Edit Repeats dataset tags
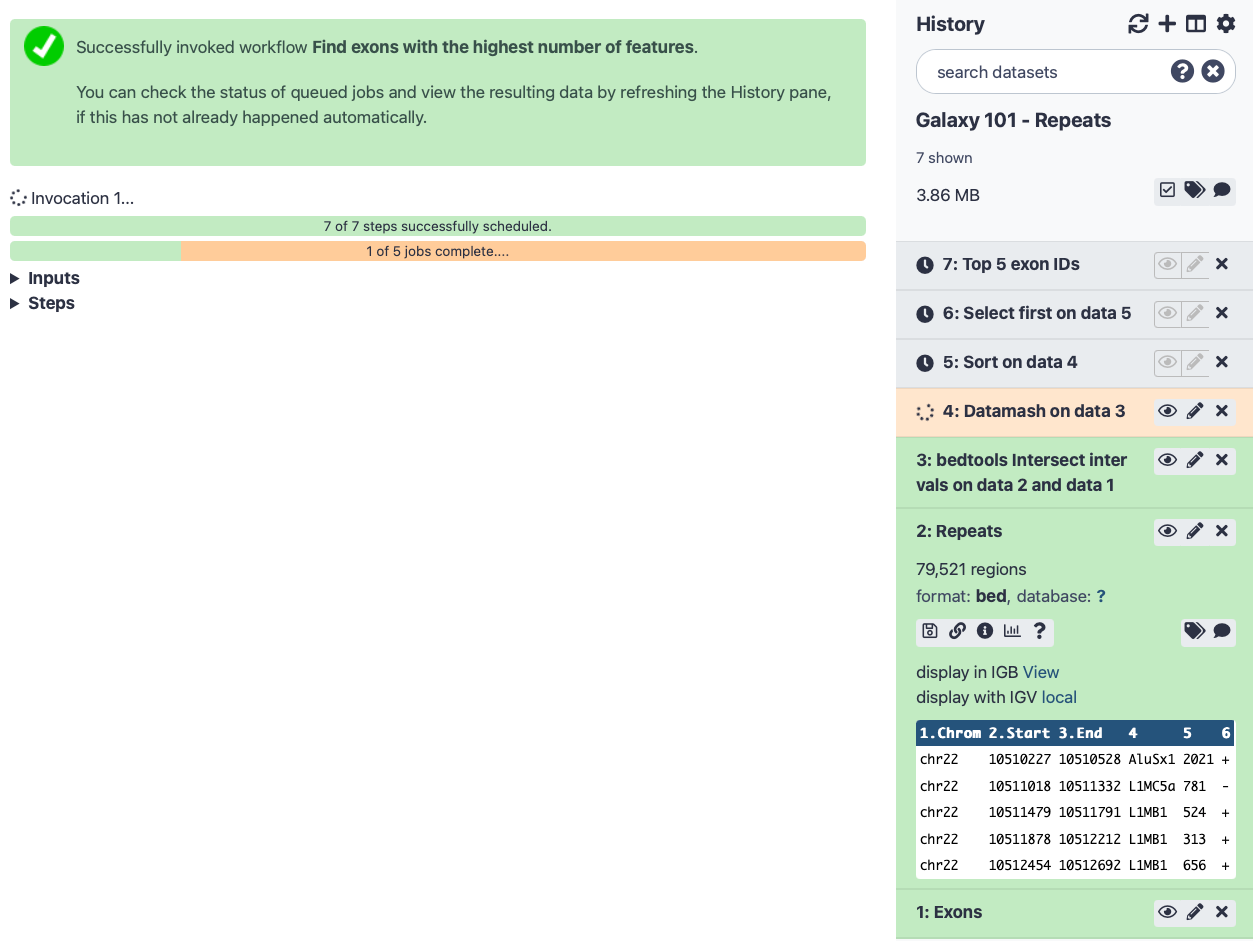The width and height of the screenshot is (1253, 941). pyautogui.click(x=1194, y=631)
